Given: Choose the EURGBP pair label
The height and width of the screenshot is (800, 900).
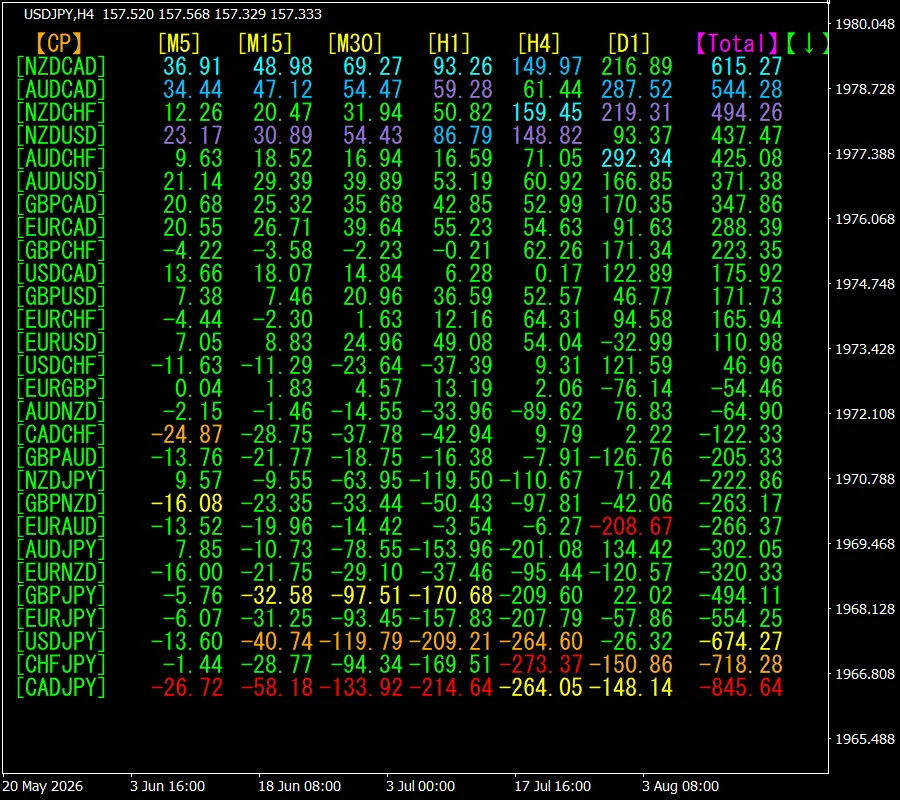Looking at the screenshot, I should click(61, 389).
